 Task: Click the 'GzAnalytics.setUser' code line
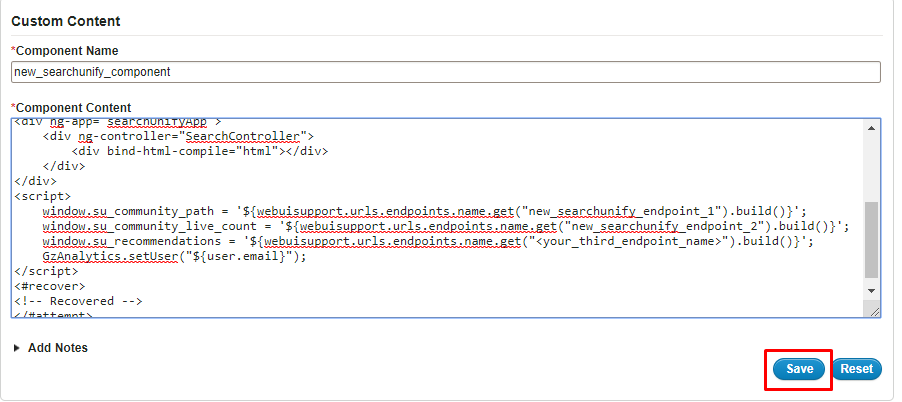click(174, 256)
